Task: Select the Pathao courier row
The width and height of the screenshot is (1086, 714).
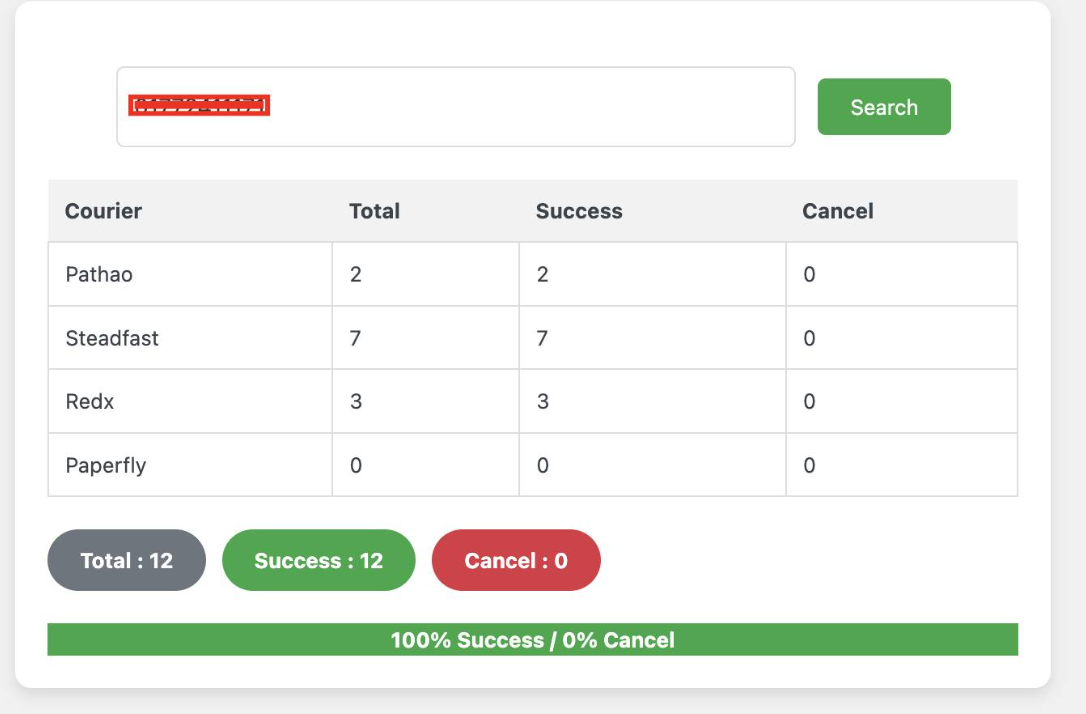Action: [99, 274]
